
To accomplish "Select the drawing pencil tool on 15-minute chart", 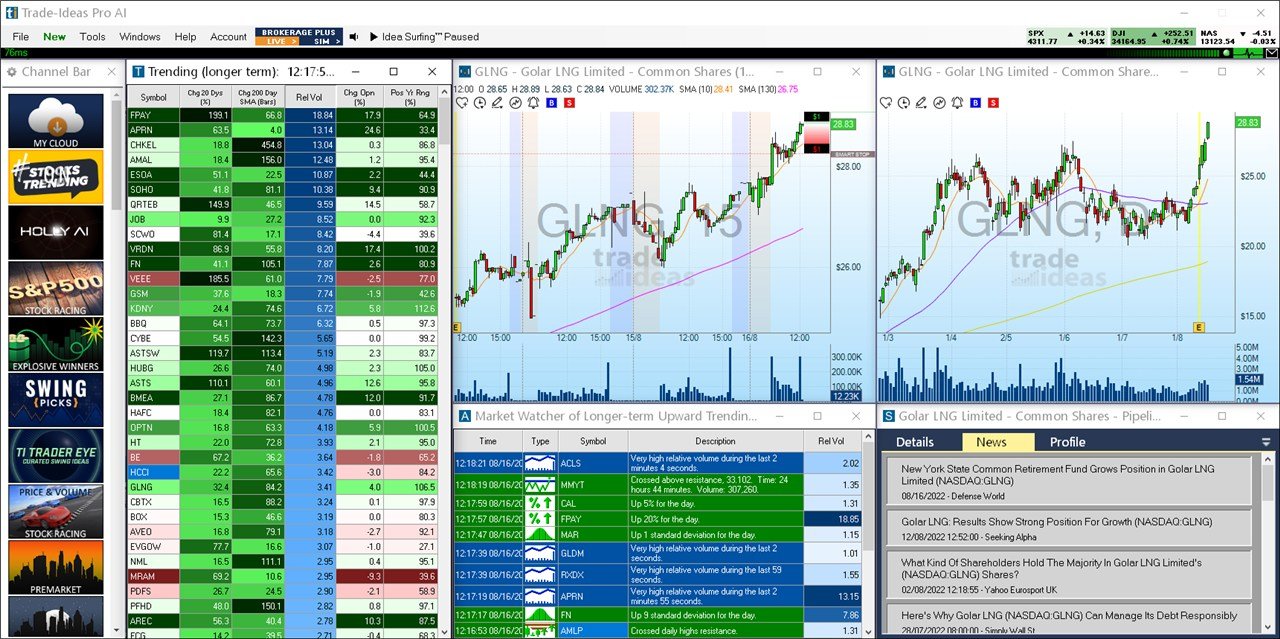I will [498, 103].
